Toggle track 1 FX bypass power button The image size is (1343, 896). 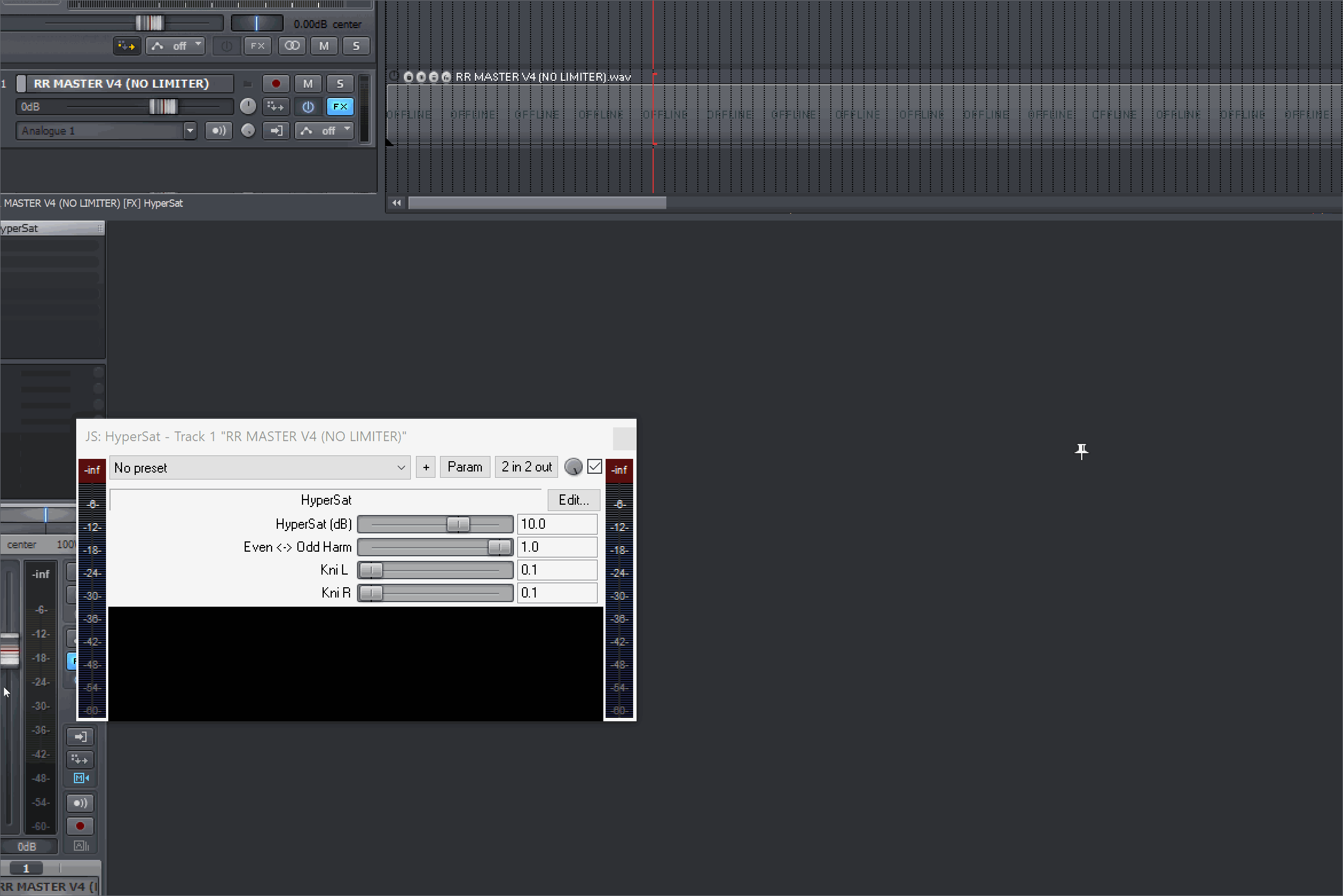pos(308,107)
